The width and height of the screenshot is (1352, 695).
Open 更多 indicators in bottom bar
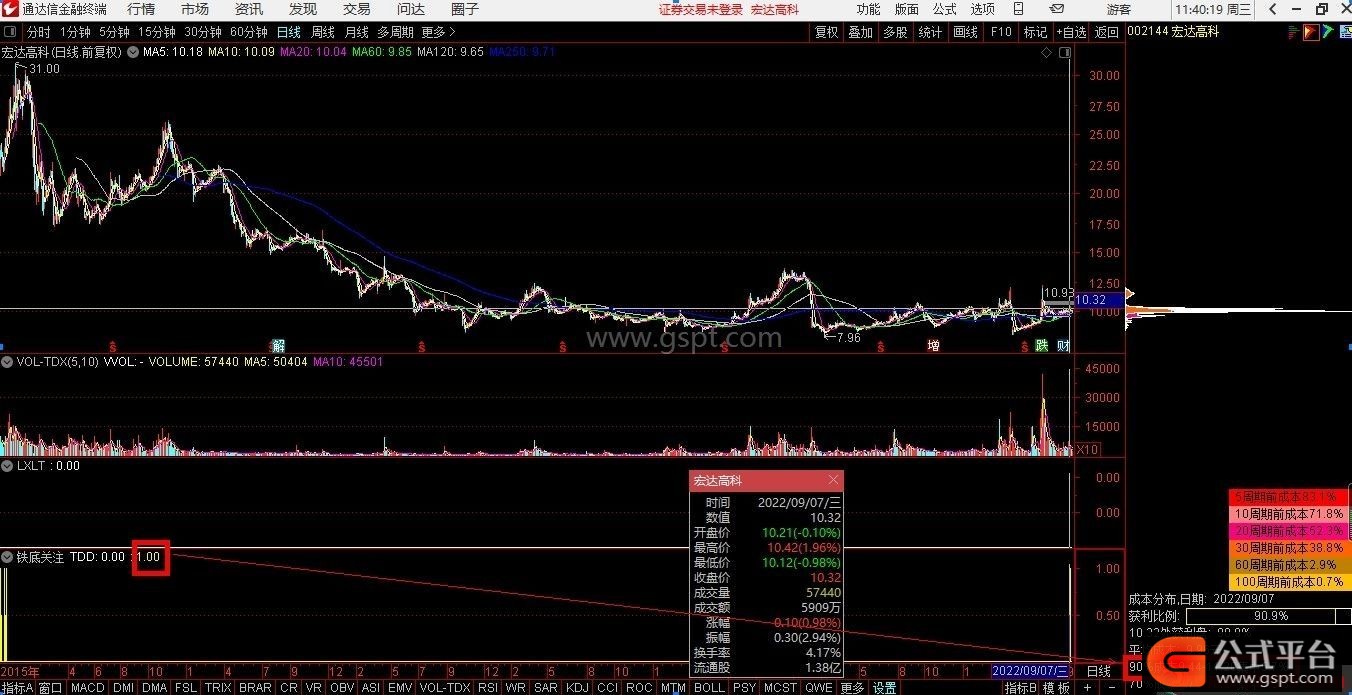click(852, 688)
